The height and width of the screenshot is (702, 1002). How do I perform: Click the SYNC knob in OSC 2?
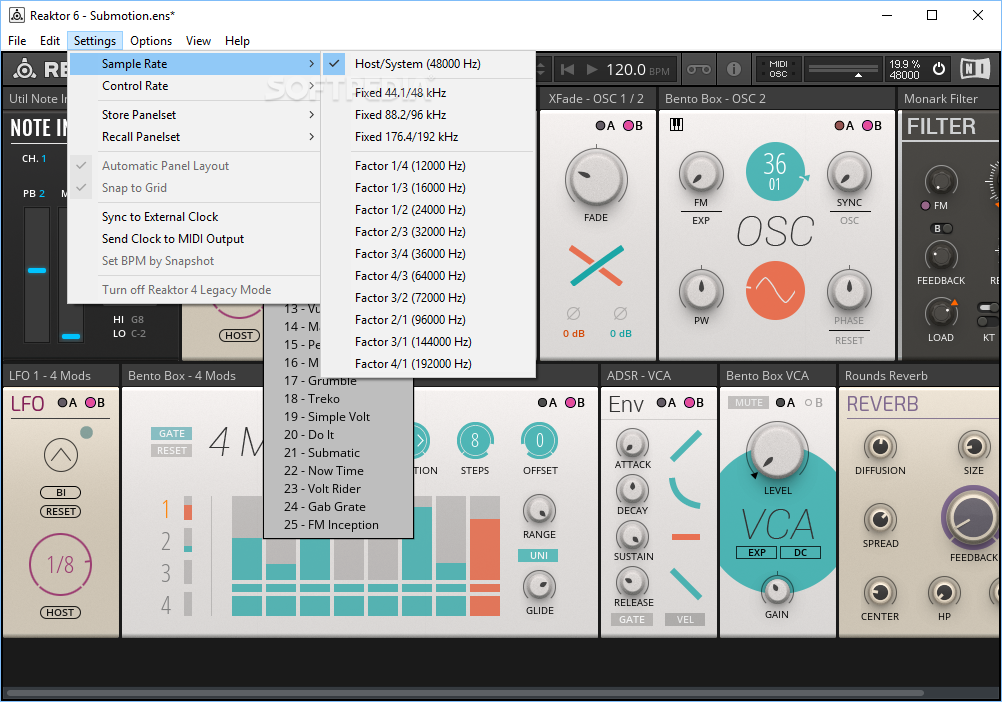[x=849, y=173]
